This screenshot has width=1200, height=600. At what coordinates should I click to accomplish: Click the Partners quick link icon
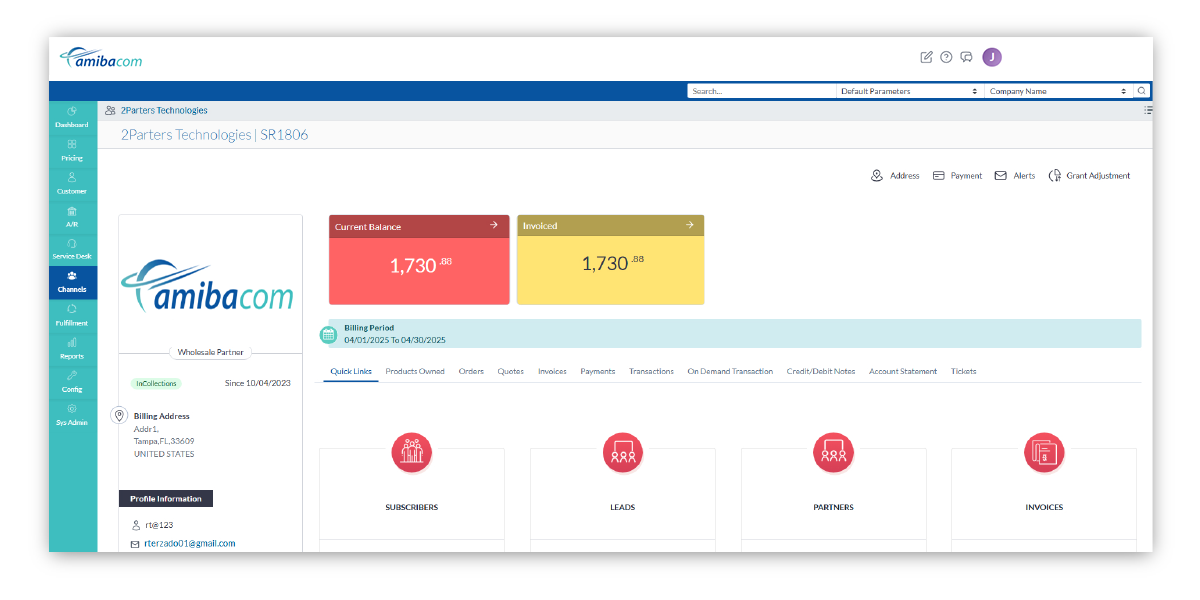pyautogui.click(x=833, y=453)
